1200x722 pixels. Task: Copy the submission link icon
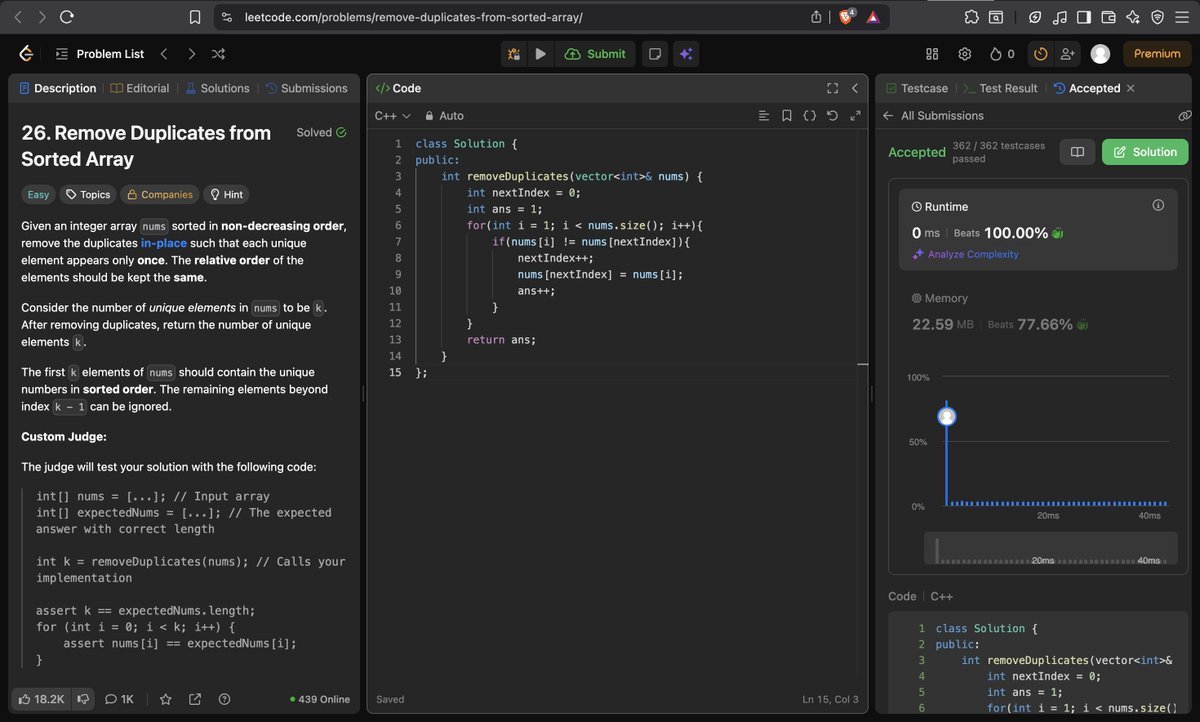click(x=1184, y=116)
